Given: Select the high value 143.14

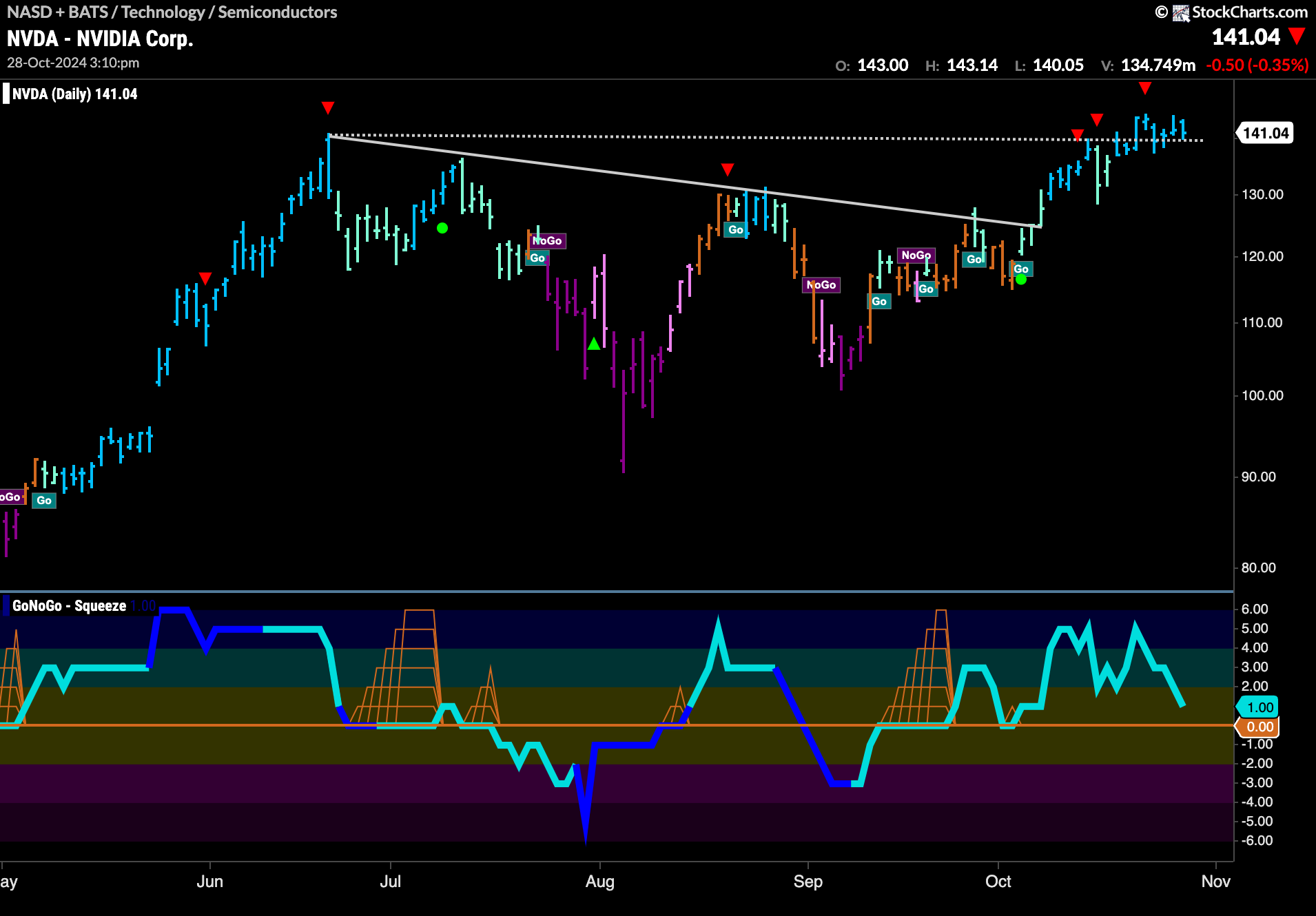Looking at the screenshot, I should (972, 65).
